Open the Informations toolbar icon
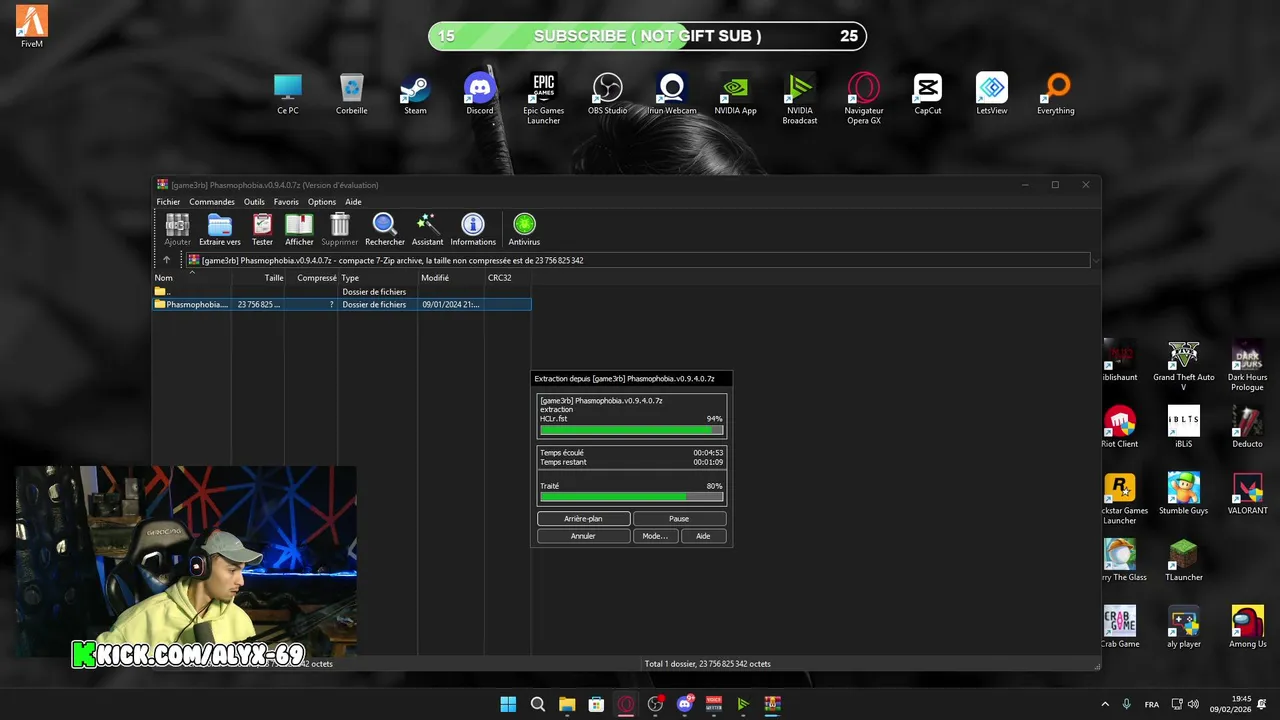This screenshot has height=720, width=1280. click(473, 229)
